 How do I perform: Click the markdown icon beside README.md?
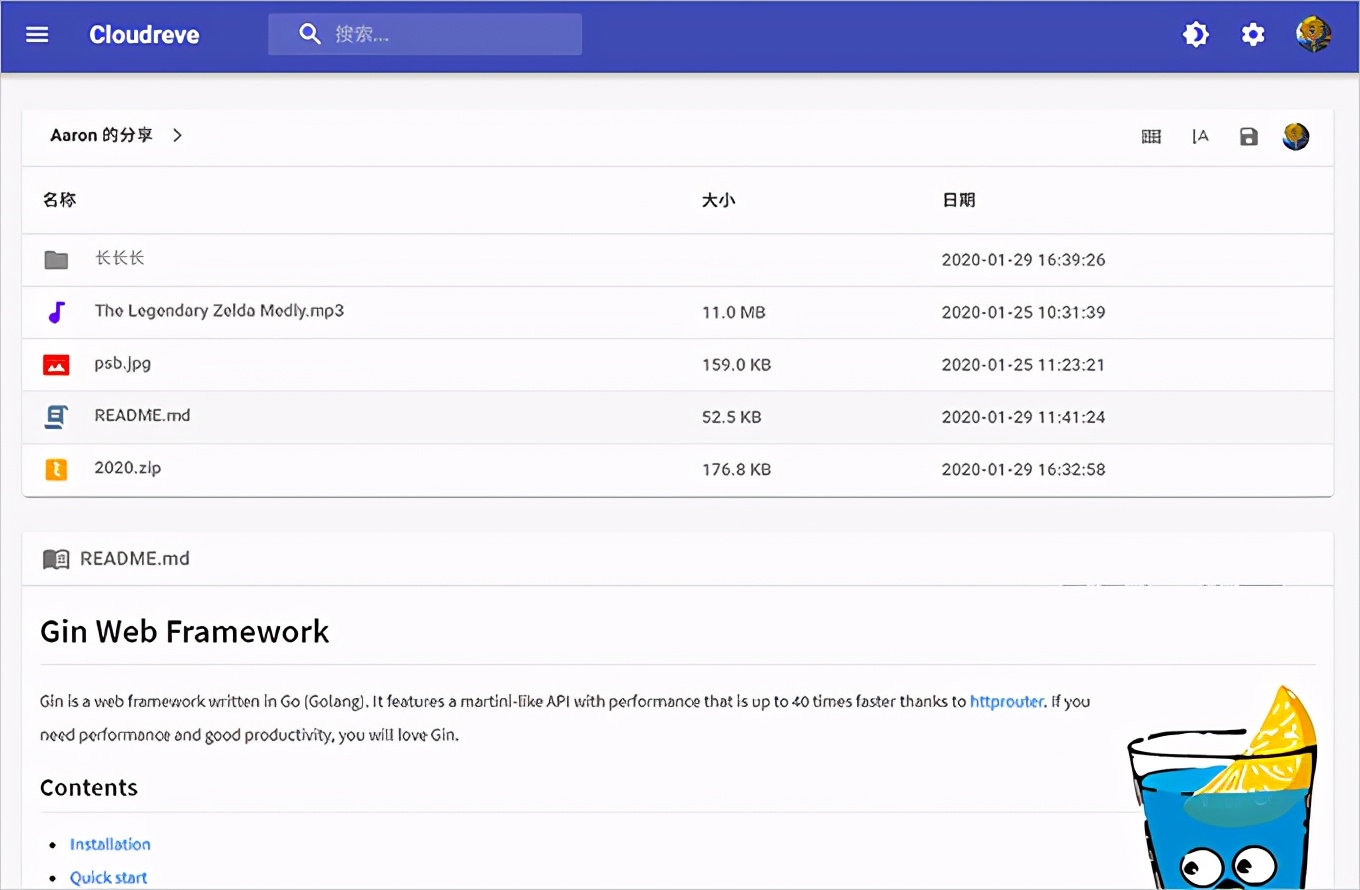point(57,416)
